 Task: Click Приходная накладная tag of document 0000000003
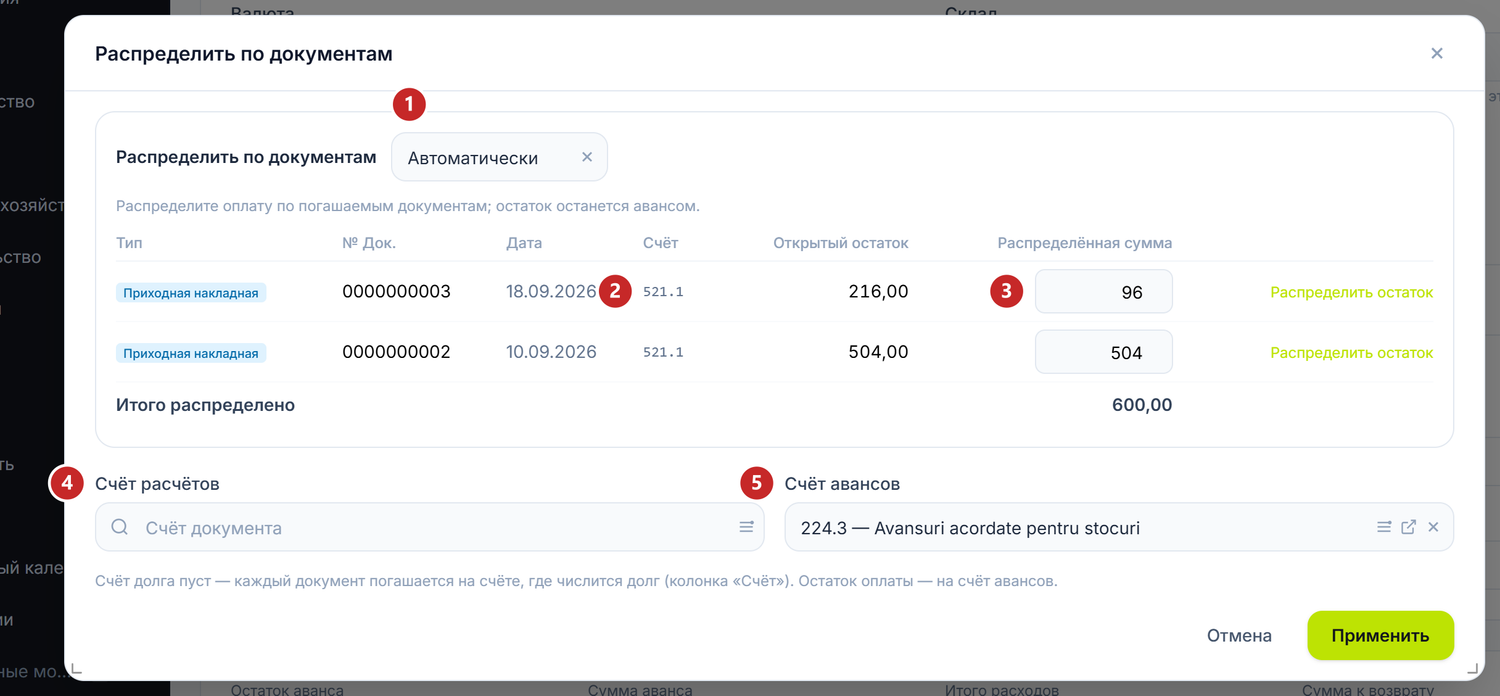(x=191, y=293)
